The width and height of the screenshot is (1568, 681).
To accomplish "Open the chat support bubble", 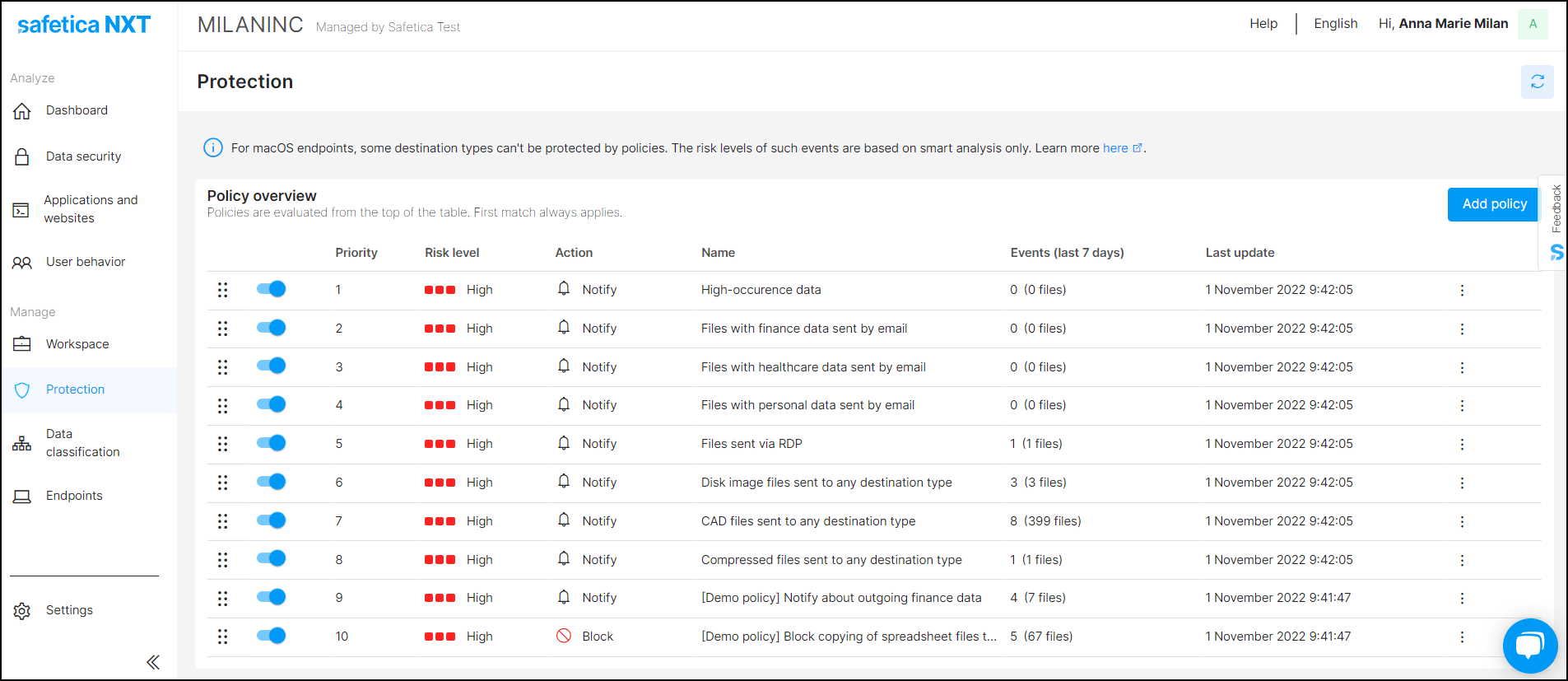I will [1529, 646].
